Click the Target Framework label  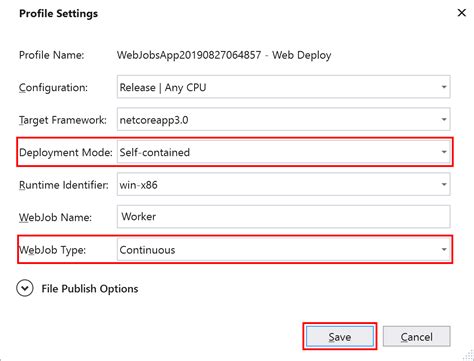63,120
